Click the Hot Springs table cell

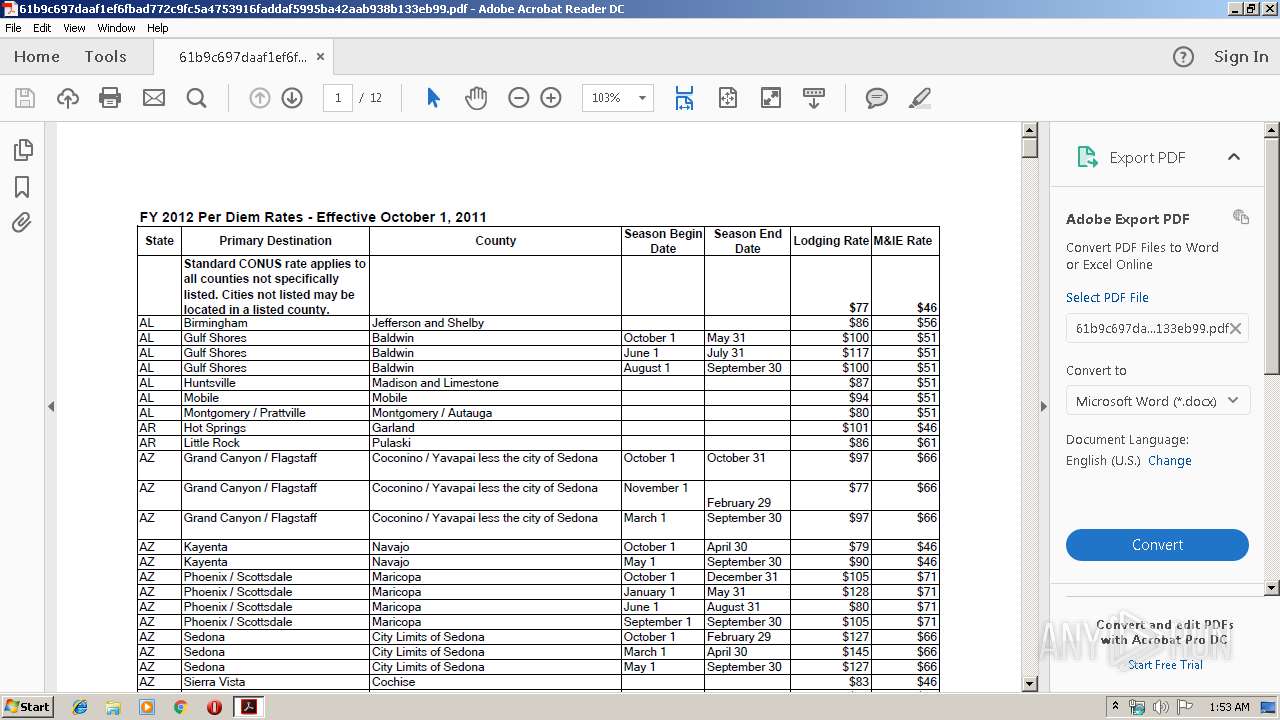tap(275, 428)
